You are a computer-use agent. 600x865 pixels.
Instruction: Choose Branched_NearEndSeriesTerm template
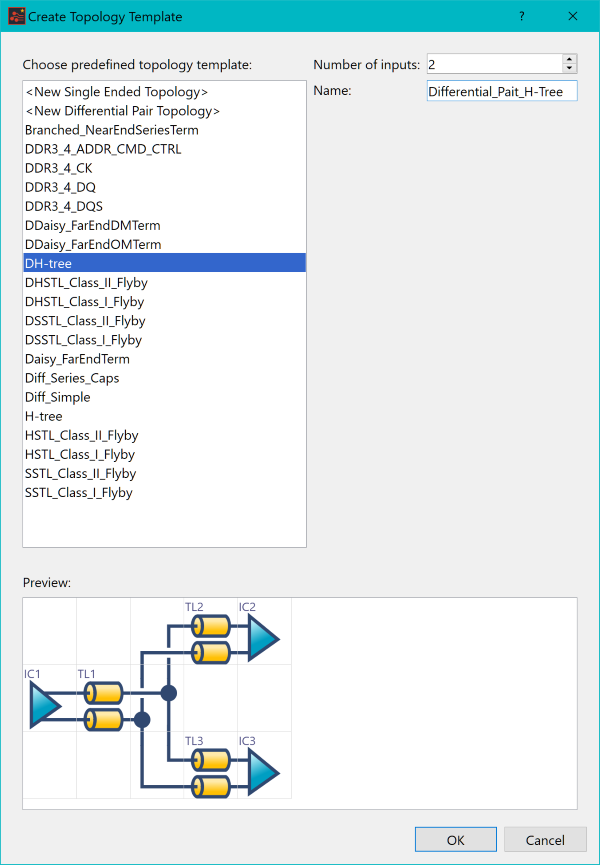click(164, 130)
